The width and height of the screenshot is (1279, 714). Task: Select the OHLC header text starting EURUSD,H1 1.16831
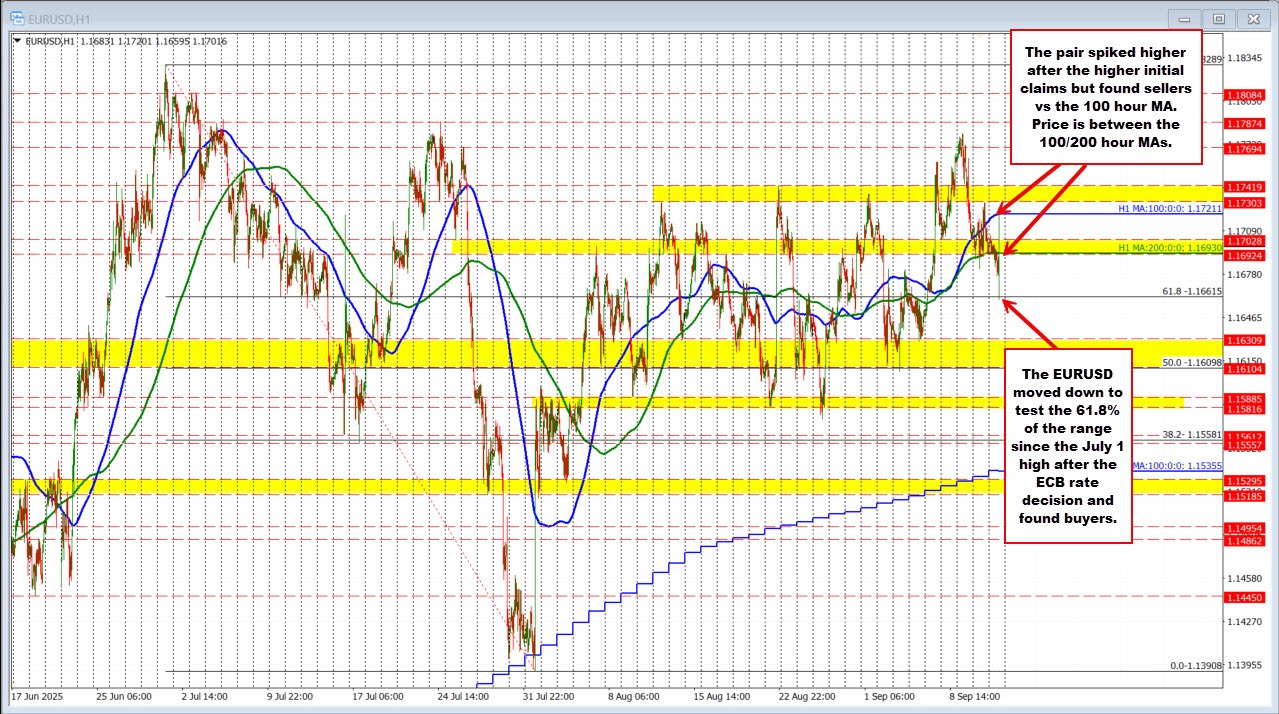coord(125,41)
